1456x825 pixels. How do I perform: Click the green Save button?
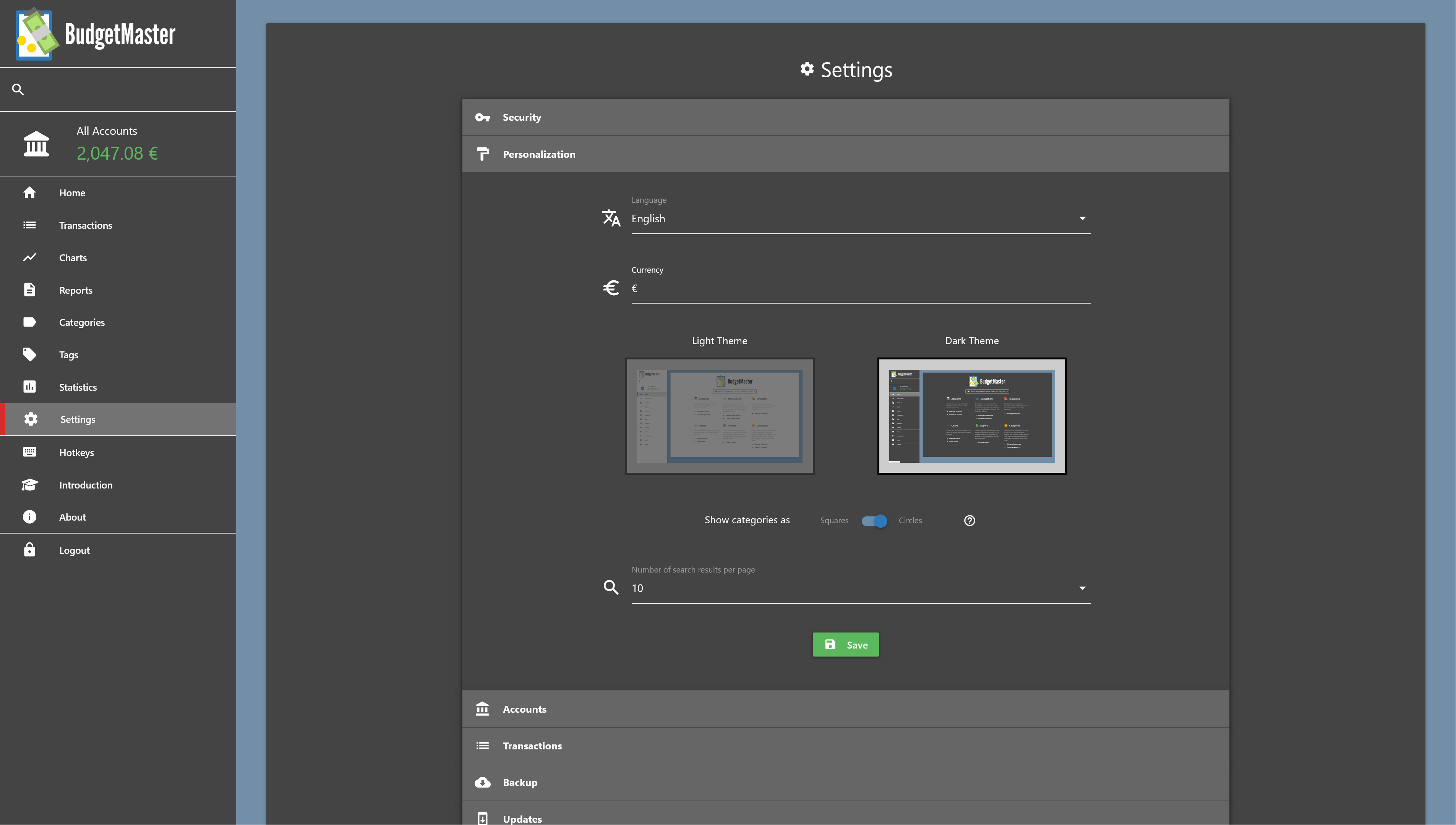[x=846, y=644]
